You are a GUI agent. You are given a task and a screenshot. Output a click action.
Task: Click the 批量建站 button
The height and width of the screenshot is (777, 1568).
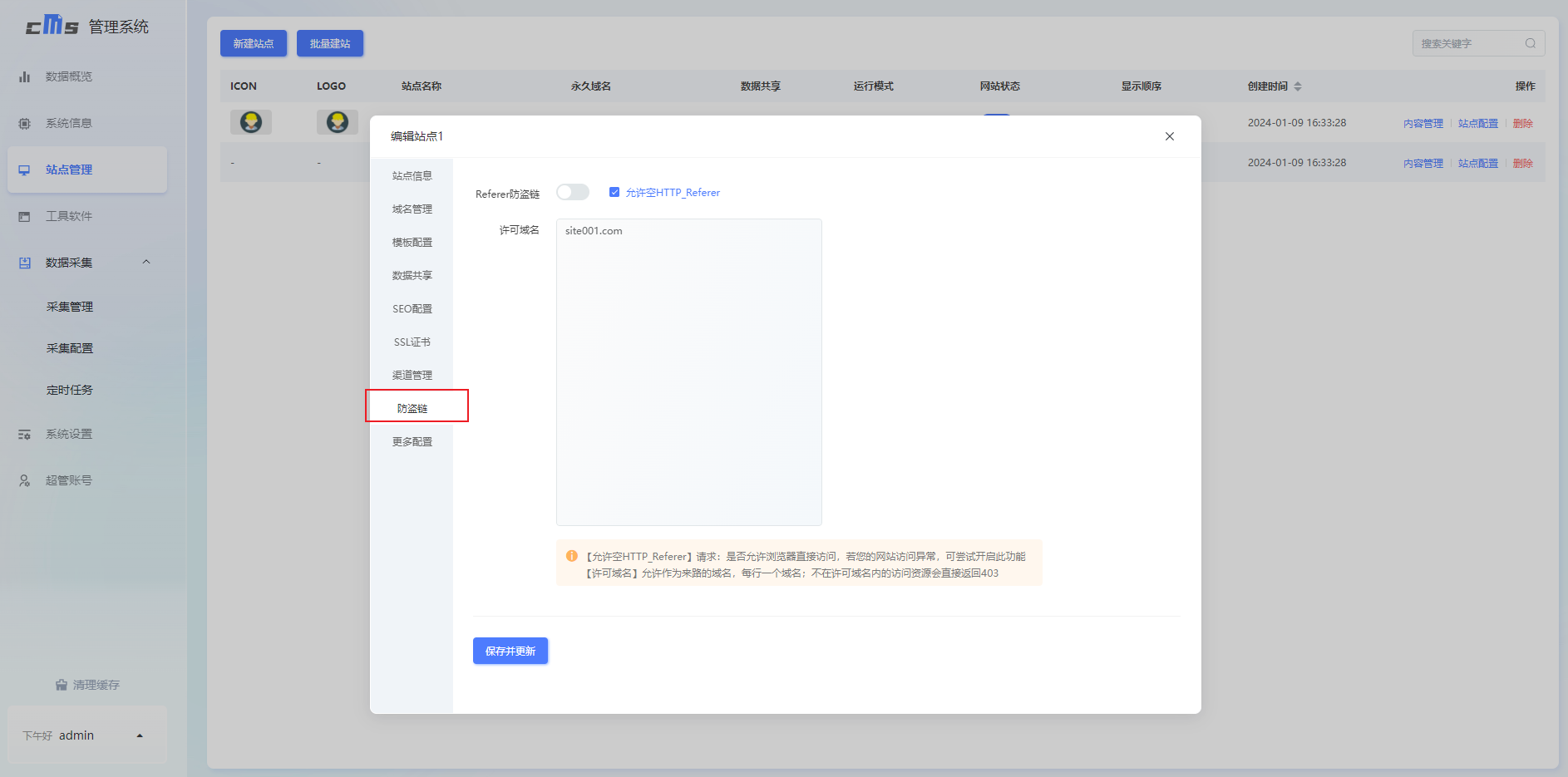[x=330, y=43]
